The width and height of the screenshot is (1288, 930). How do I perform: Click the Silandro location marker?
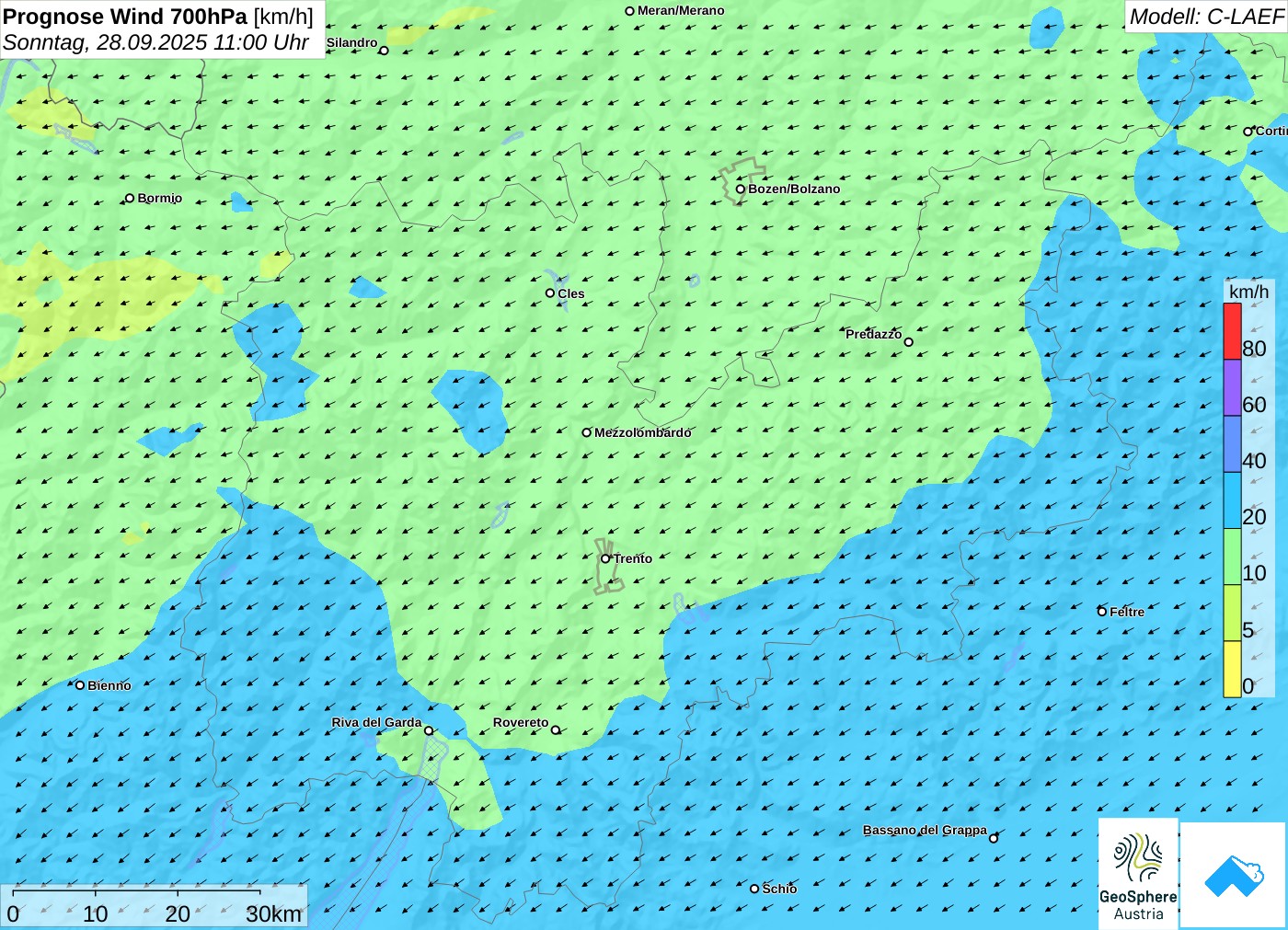pyautogui.click(x=384, y=51)
